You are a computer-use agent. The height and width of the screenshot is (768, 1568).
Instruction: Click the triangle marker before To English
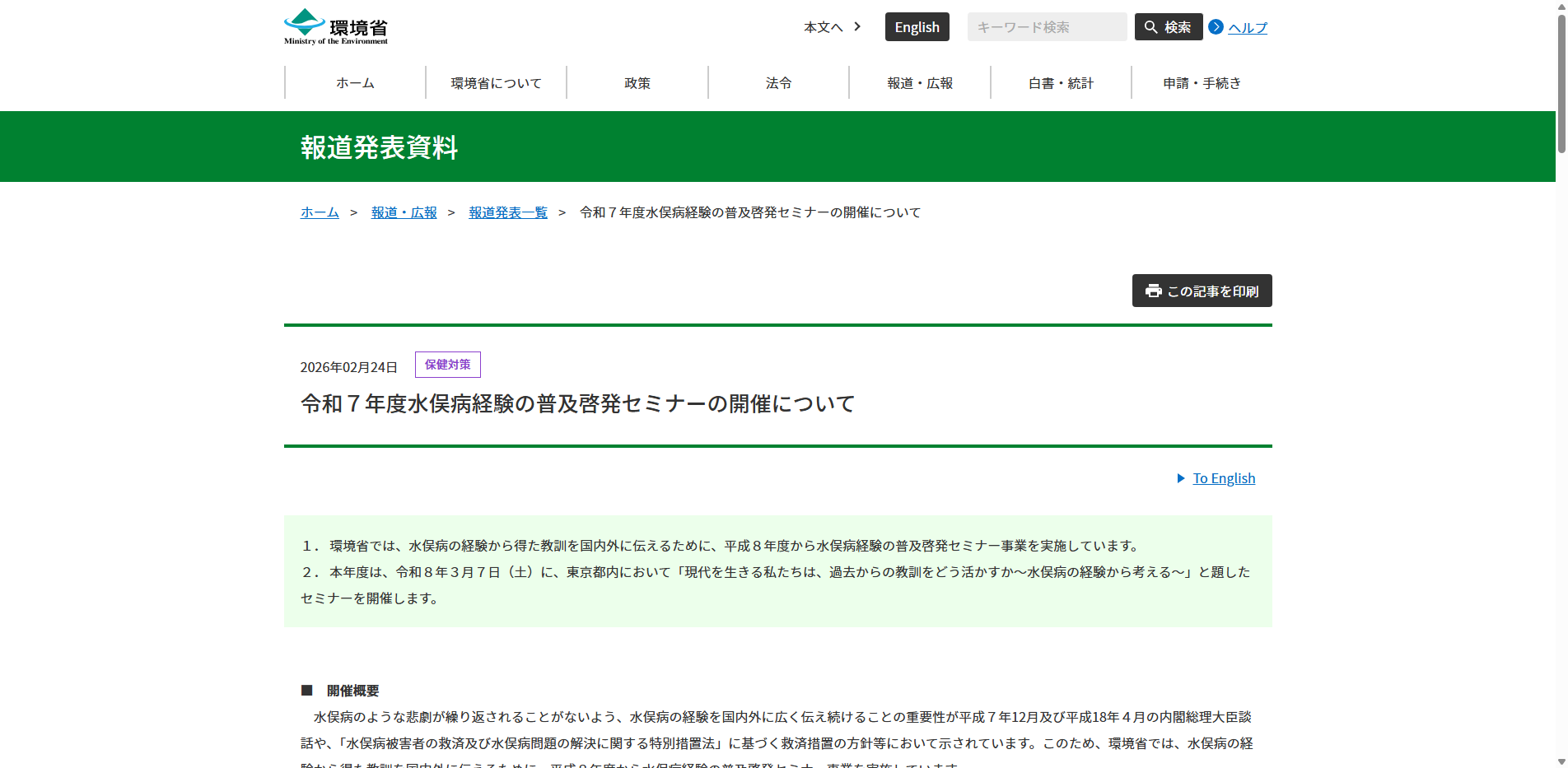point(1180,477)
